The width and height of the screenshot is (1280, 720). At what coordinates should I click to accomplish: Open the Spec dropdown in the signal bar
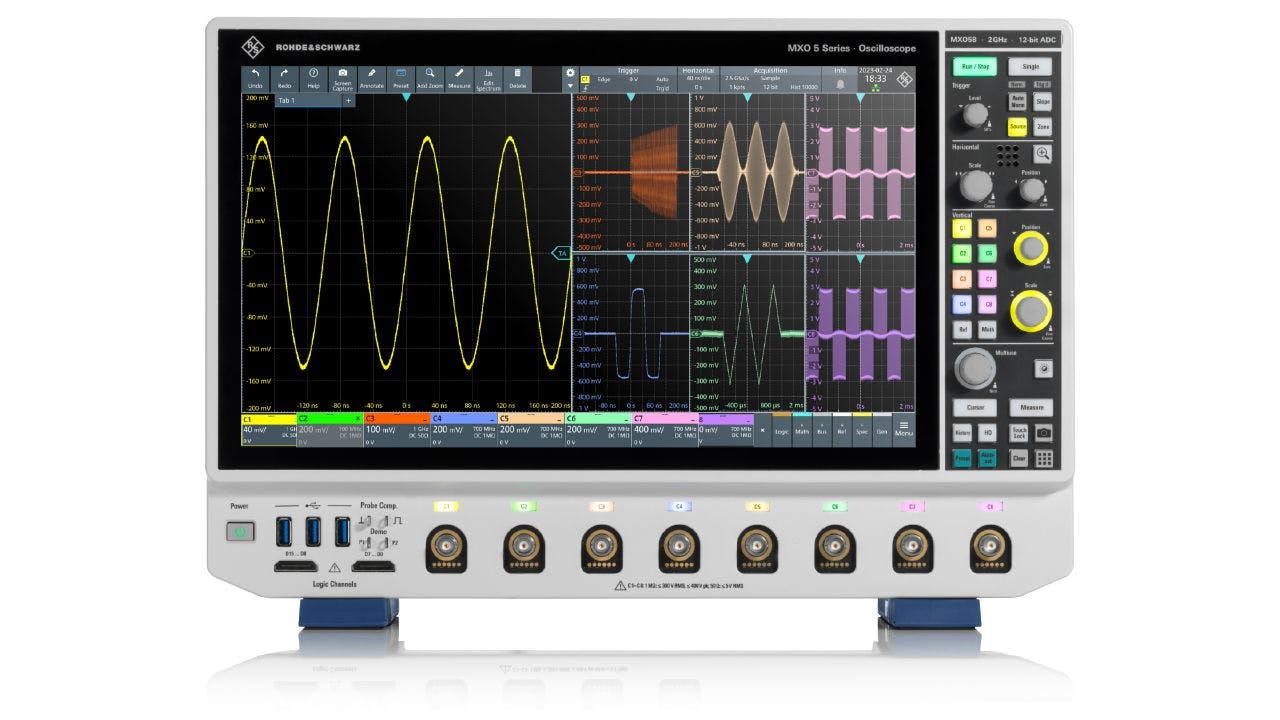862,431
